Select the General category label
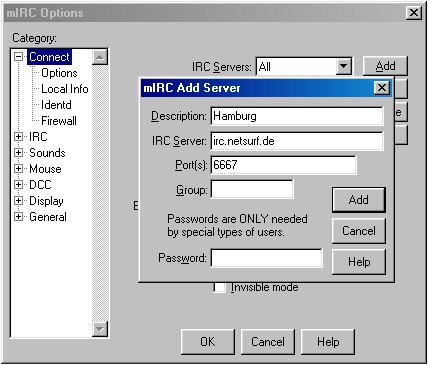The height and width of the screenshot is (365, 429). (48, 217)
